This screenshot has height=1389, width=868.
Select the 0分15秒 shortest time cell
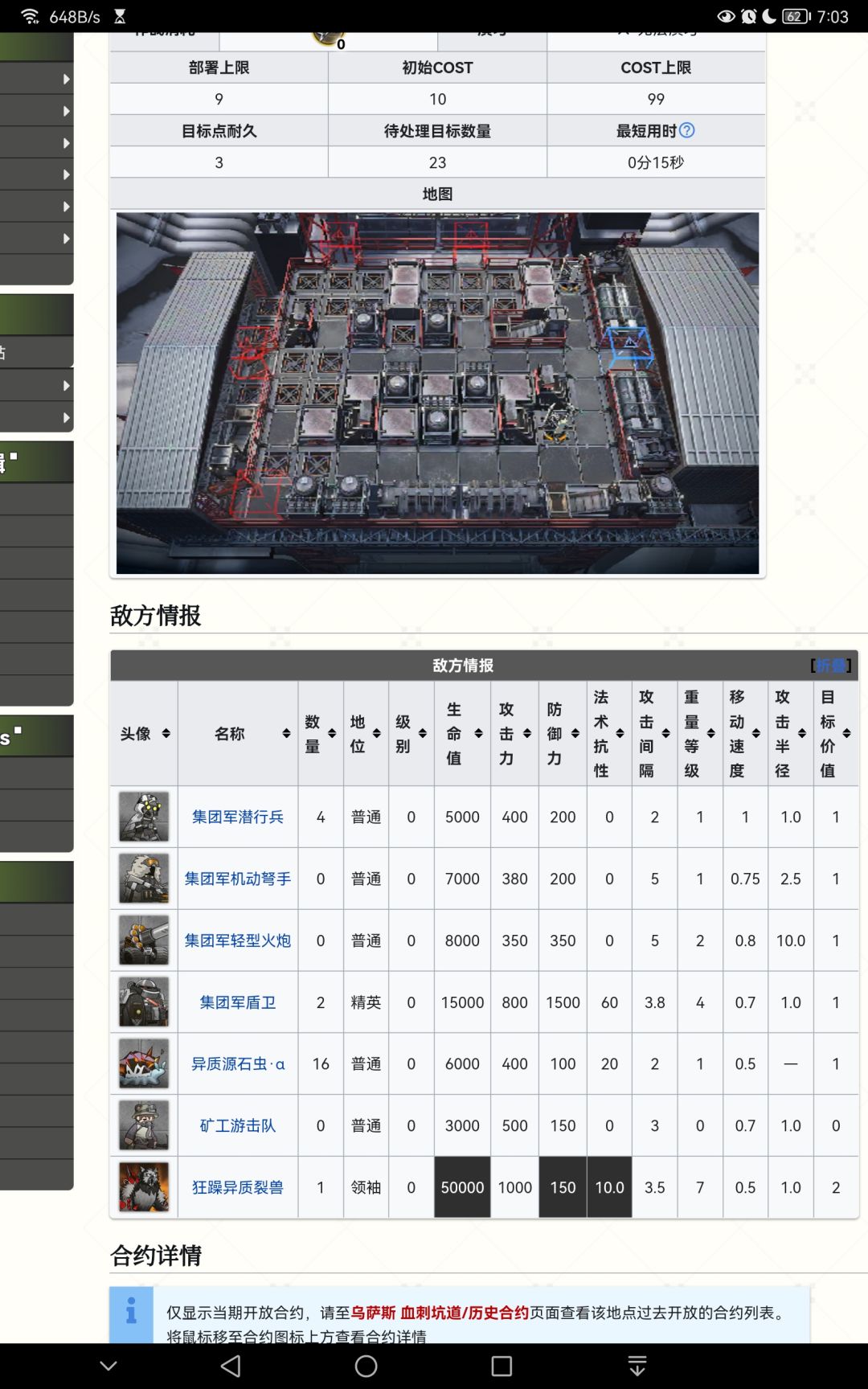(x=656, y=162)
